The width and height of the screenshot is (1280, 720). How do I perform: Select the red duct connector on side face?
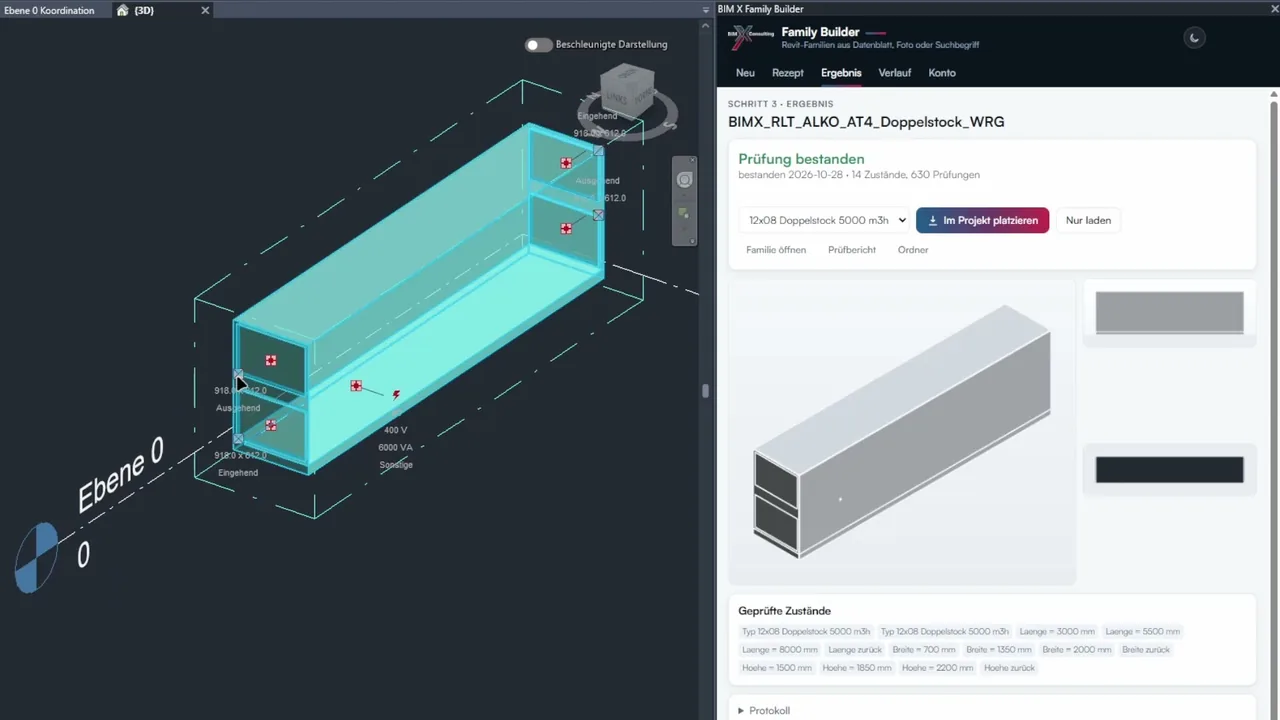(356, 385)
